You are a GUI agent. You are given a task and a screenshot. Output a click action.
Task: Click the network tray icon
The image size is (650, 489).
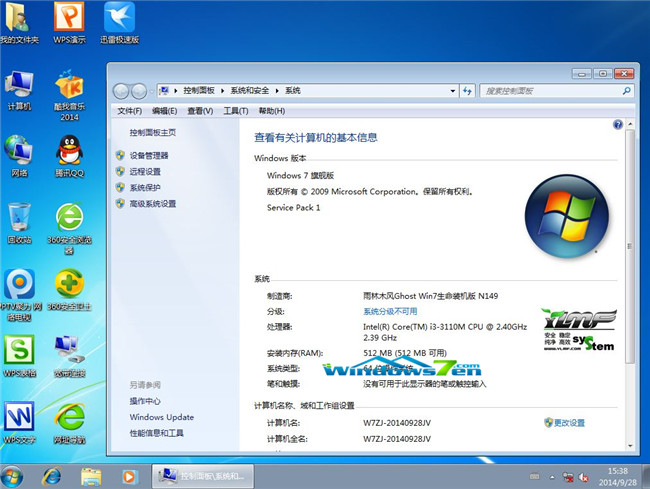[x=568, y=477]
